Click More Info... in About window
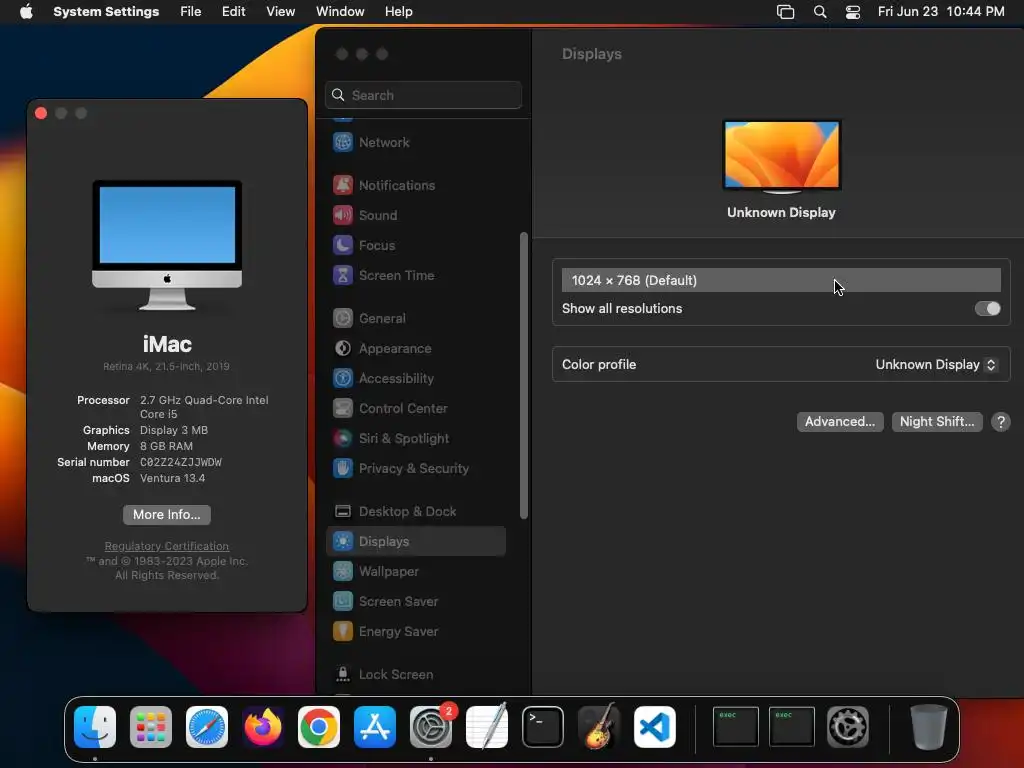The width and height of the screenshot is (1024, 768). point(167,515)
